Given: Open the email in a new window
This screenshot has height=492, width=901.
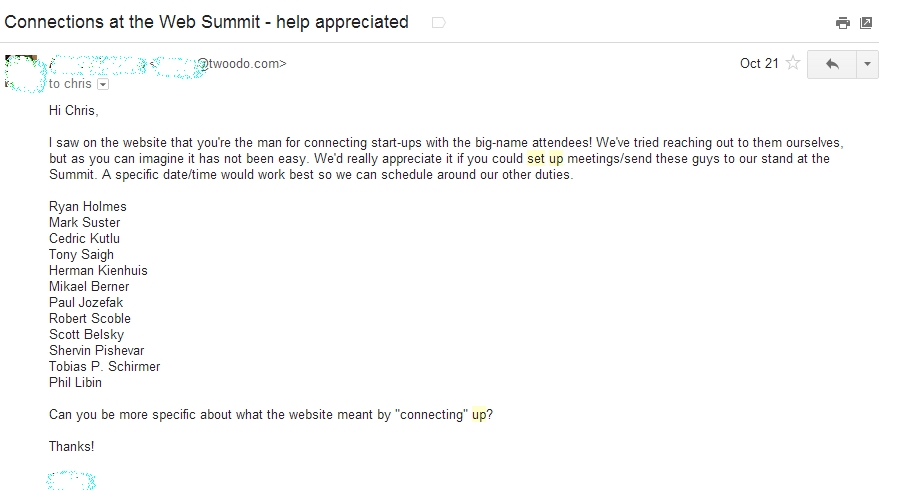Looking at the screenshot, I should (866, 23).
